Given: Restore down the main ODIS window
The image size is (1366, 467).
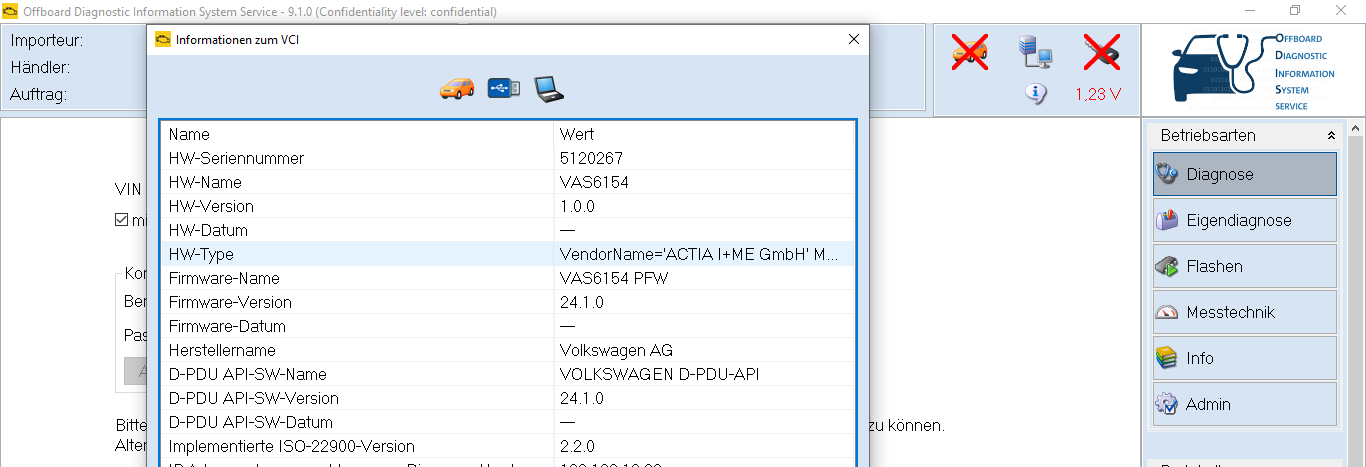Looking at the screenshot, I should coord(1295,10).
